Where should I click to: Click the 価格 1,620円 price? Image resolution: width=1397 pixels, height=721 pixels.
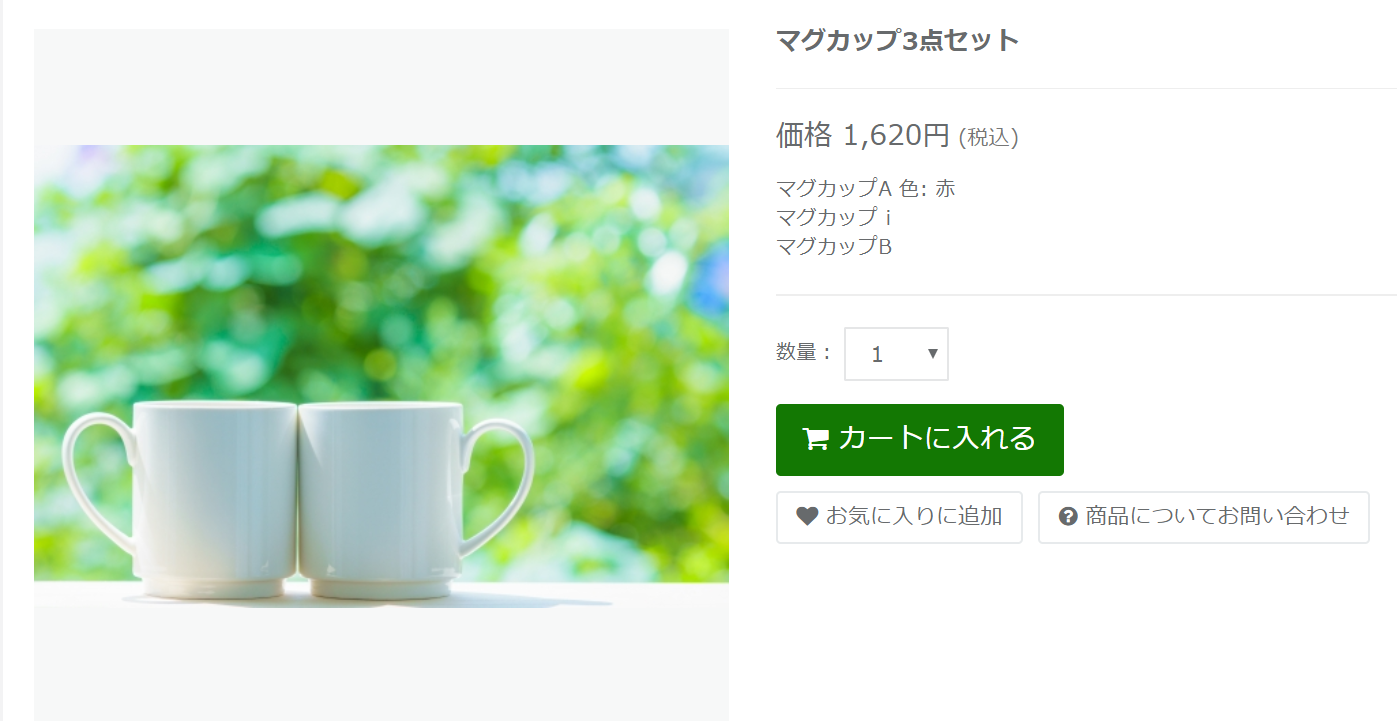(x=862, y=135)
